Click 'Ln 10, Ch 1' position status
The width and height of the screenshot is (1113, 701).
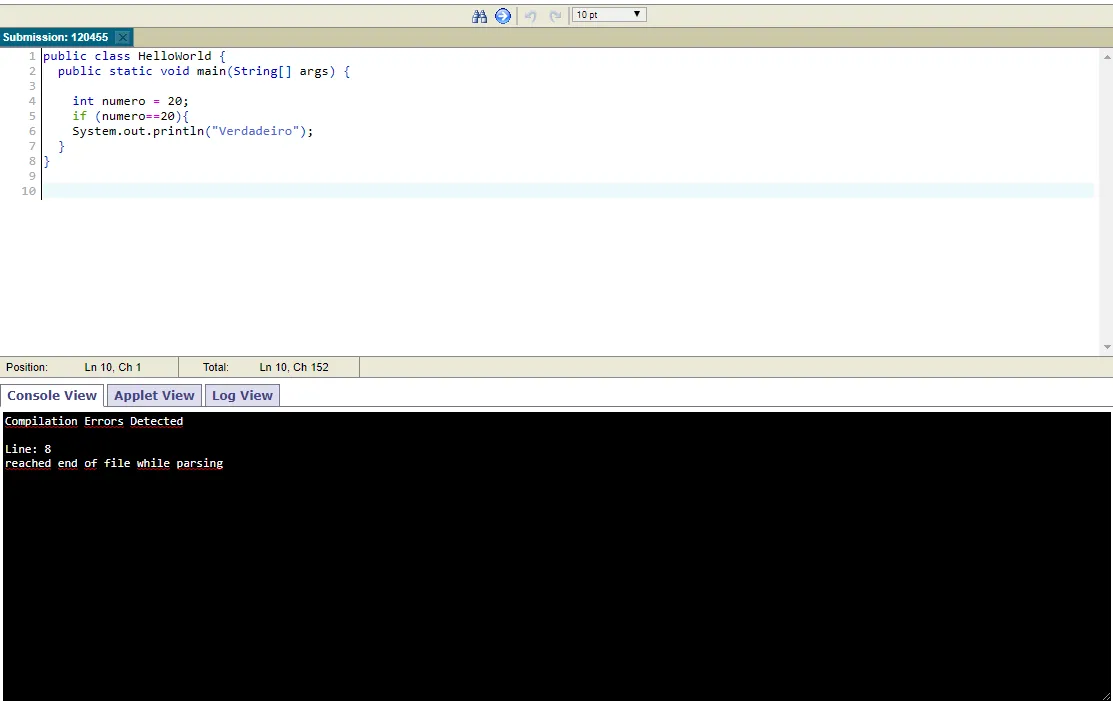(113, 367)
